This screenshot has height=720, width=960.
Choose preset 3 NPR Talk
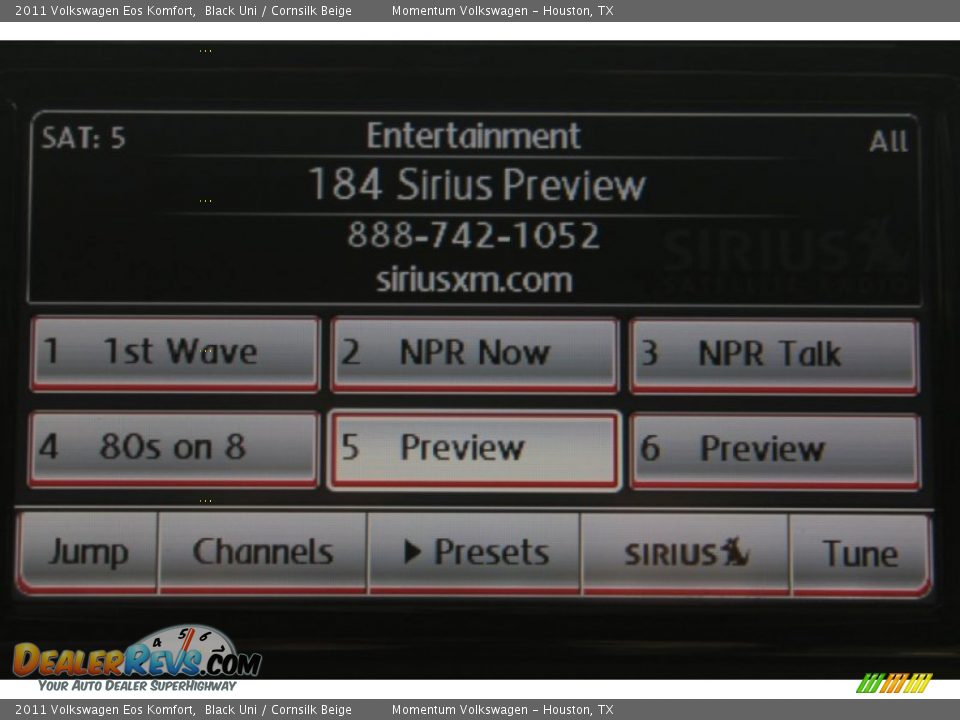(774, 355)
